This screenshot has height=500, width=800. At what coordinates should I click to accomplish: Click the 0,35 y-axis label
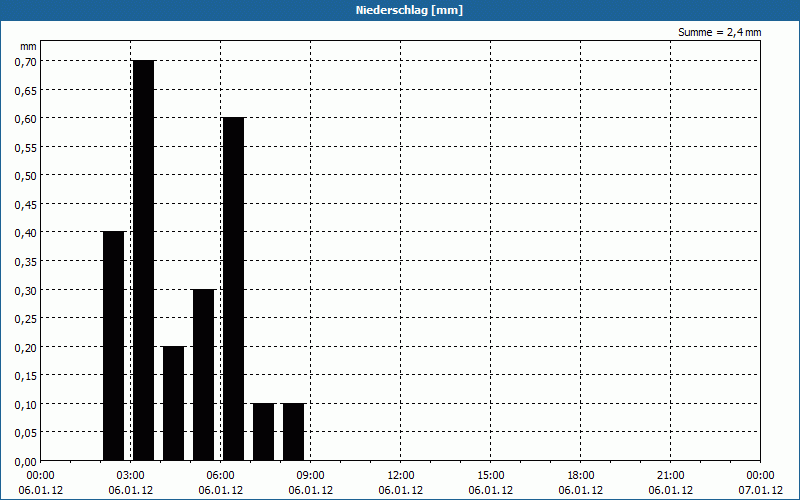(26, 262)
